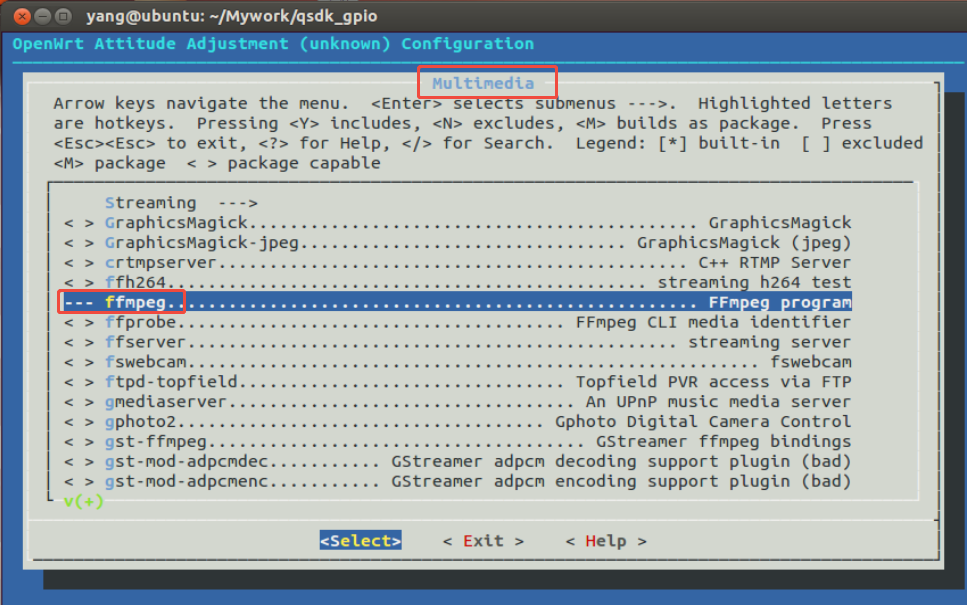Select the gst-ffmpeg GStreamer bindings row
Image resolution: width=967 pixels, height=605 pixels.
(458, 442)
